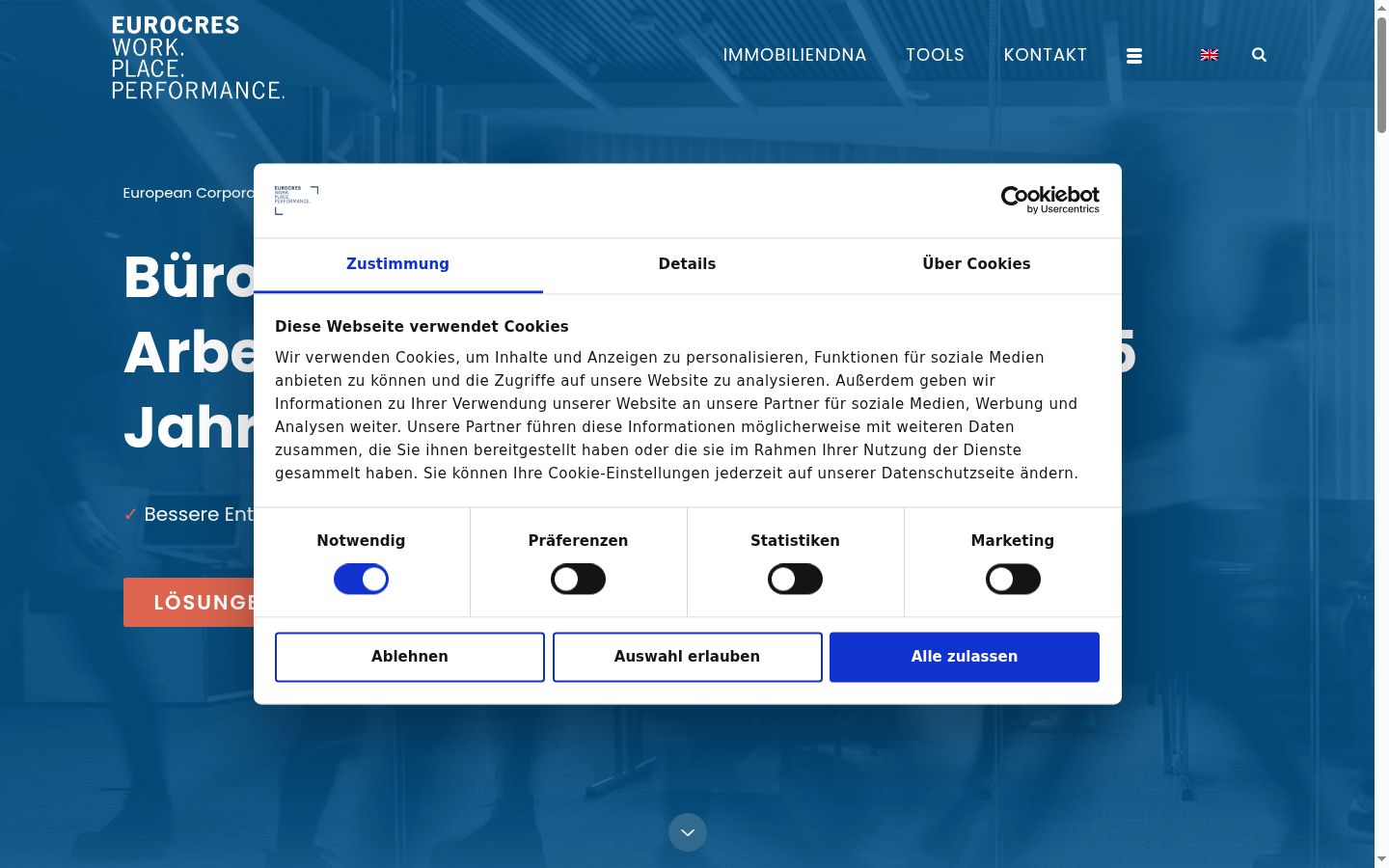Click the Präferenzen label
The width and height of the screenshot is (1389, 868).
pyautogui.click(x=578, y=541)
